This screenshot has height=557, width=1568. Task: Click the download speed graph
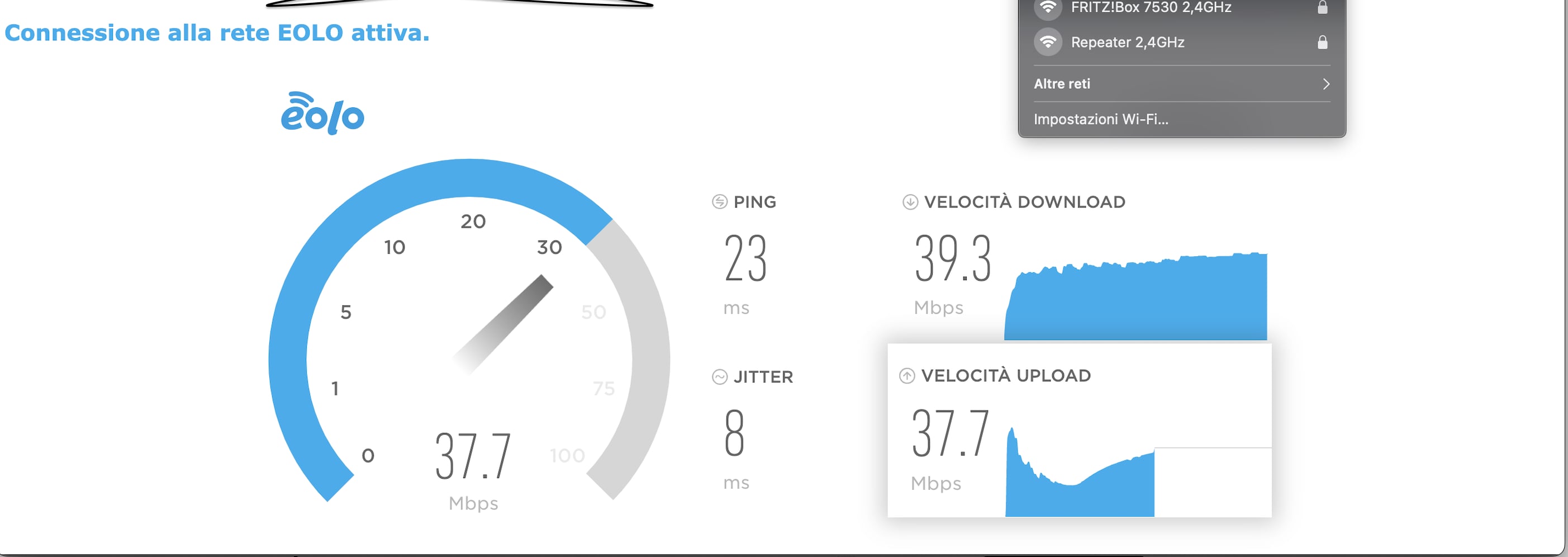click(1135, 296)
